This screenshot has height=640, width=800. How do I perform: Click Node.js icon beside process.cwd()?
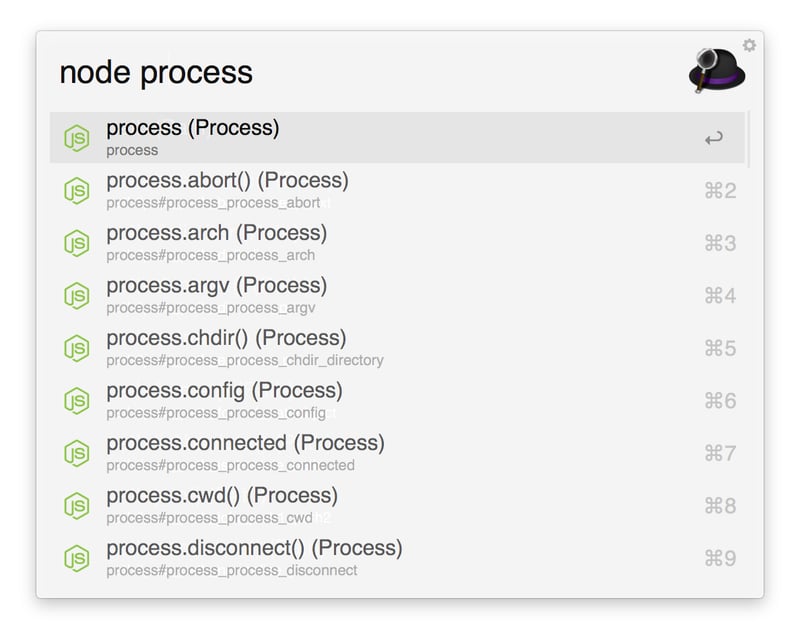pyautogui.click(x=77, y=505)
